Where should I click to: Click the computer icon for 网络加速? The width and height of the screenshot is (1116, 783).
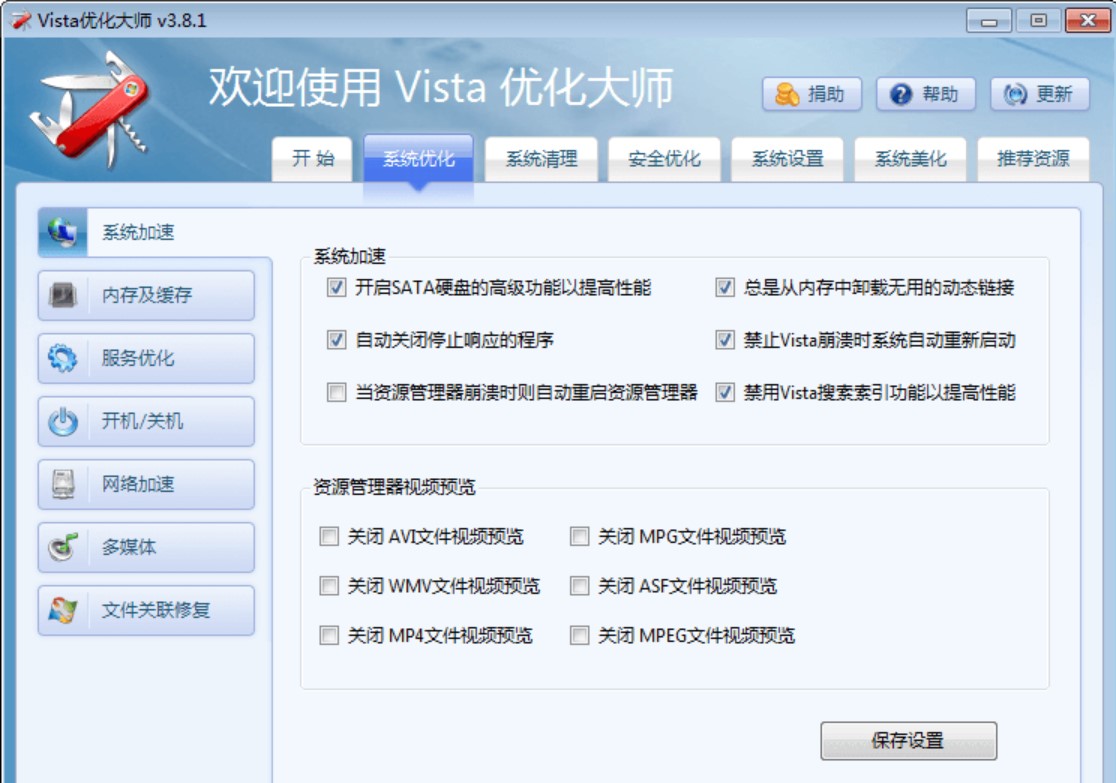pos(63,484)
